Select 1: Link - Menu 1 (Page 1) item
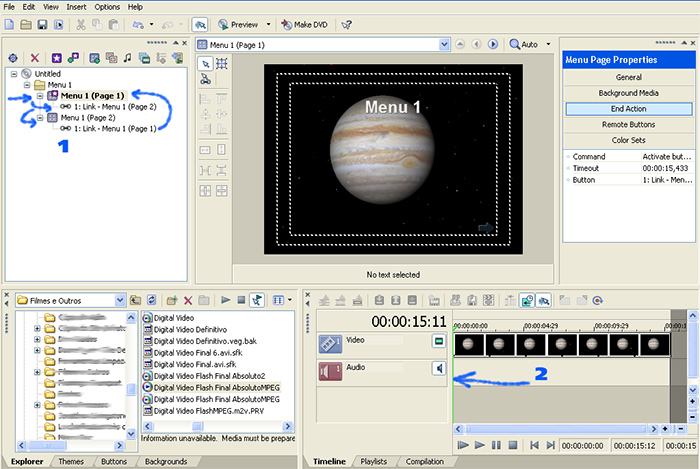 115,129
